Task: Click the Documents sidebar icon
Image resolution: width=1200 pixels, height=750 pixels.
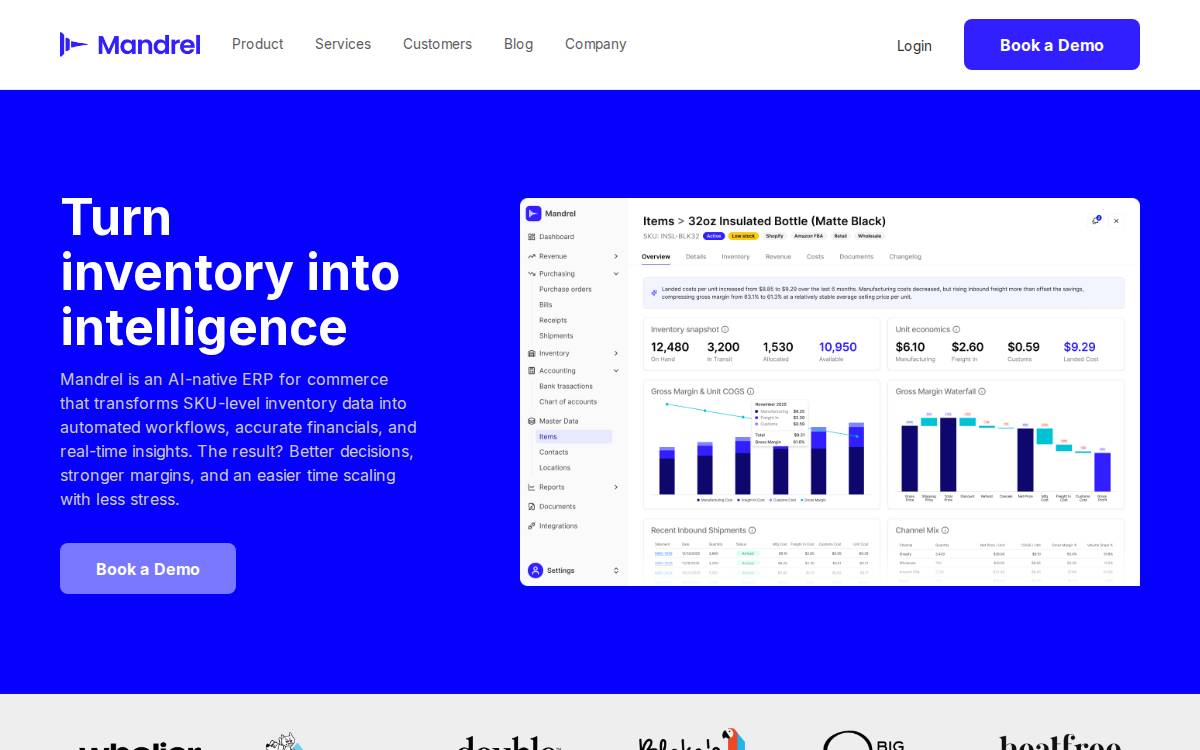Action: 532,506
